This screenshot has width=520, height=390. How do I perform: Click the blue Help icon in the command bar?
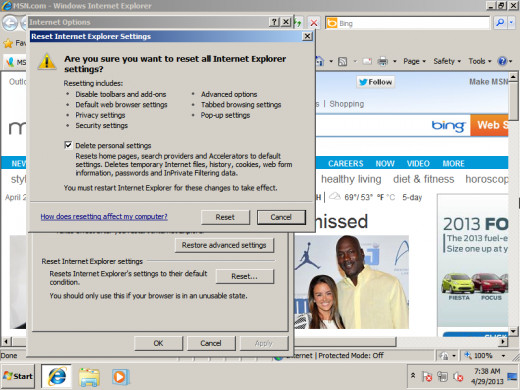[502, 61]
